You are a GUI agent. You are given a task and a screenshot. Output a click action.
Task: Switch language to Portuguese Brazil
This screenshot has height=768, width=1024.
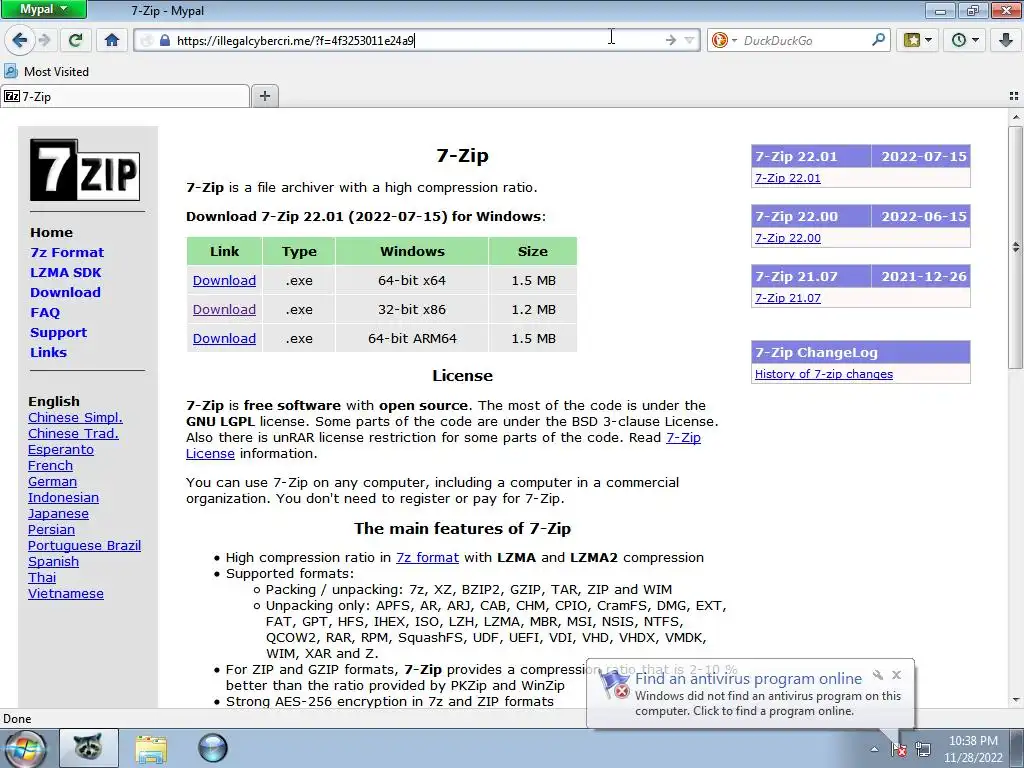pyautogui.click(x=84, y=546)
